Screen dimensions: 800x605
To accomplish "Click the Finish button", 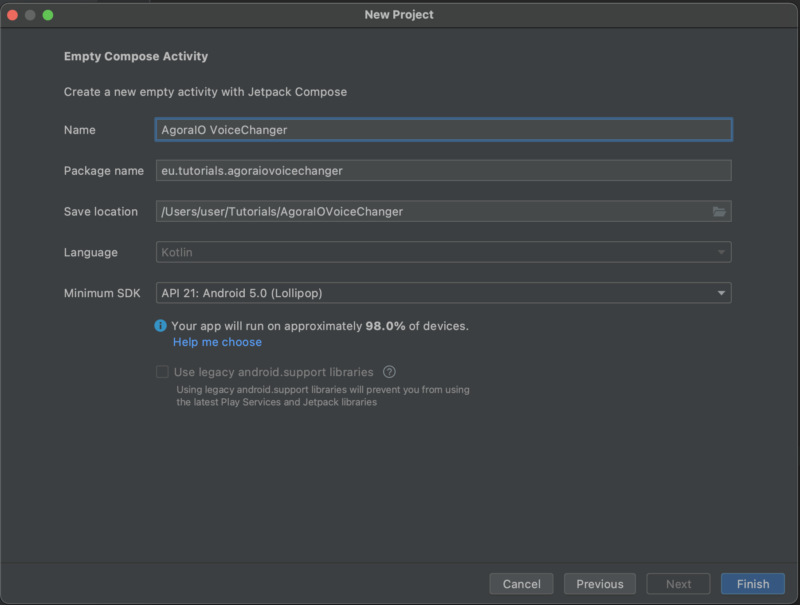I will point(752,583).
